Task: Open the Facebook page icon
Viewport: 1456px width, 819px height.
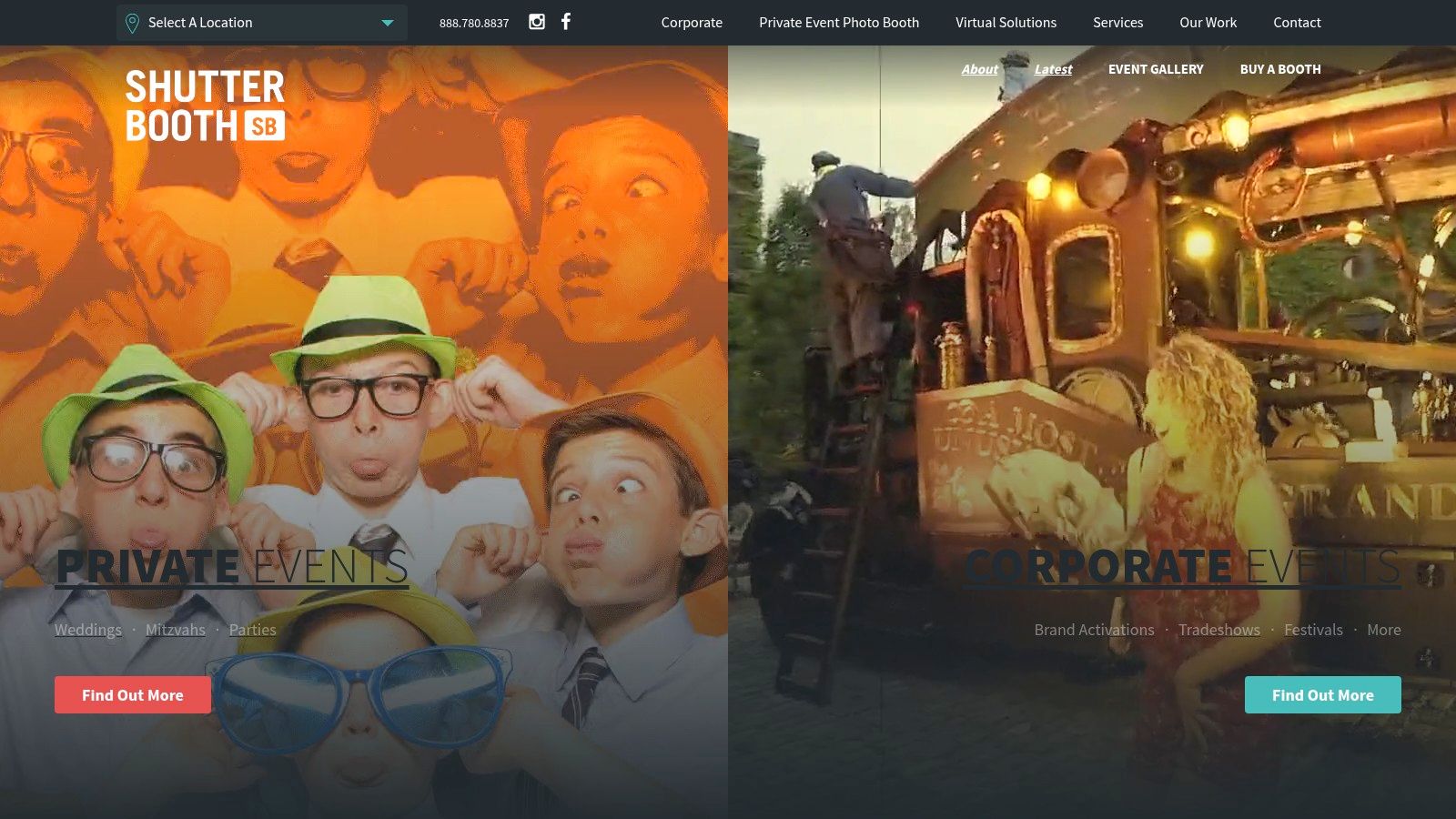Action: 566,21
